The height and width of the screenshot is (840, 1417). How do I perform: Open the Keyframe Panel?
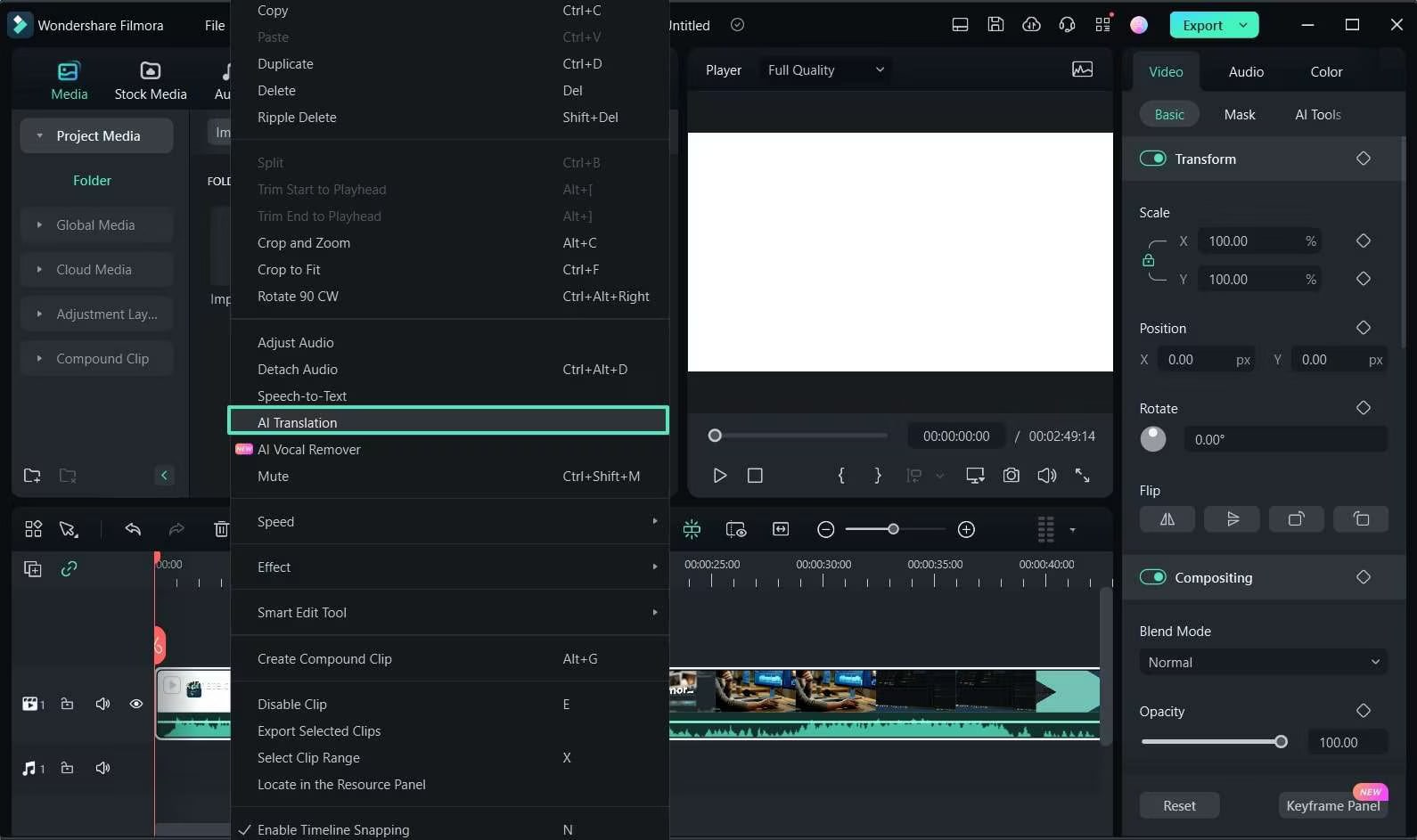point(1332,806)
